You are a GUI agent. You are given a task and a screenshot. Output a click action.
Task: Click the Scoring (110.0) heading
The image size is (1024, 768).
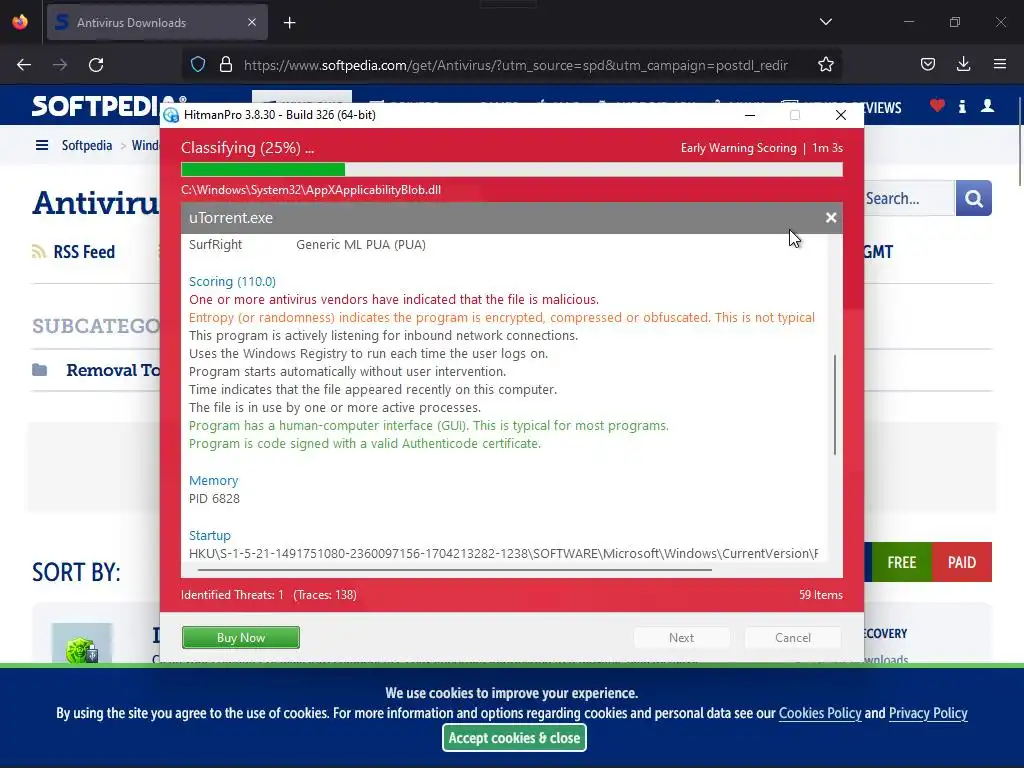pyautogui.click(x=232, y=281)
